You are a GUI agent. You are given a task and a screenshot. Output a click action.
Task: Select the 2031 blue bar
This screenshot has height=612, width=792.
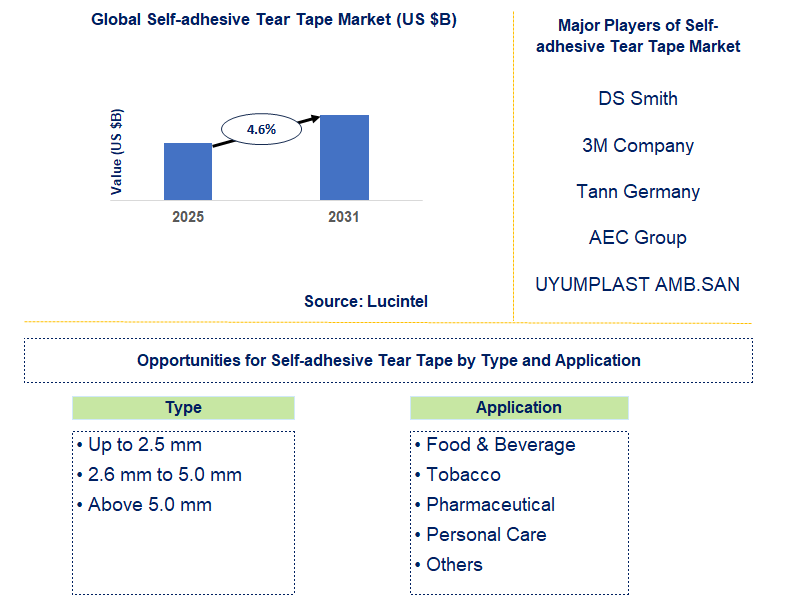click(344, 158)
